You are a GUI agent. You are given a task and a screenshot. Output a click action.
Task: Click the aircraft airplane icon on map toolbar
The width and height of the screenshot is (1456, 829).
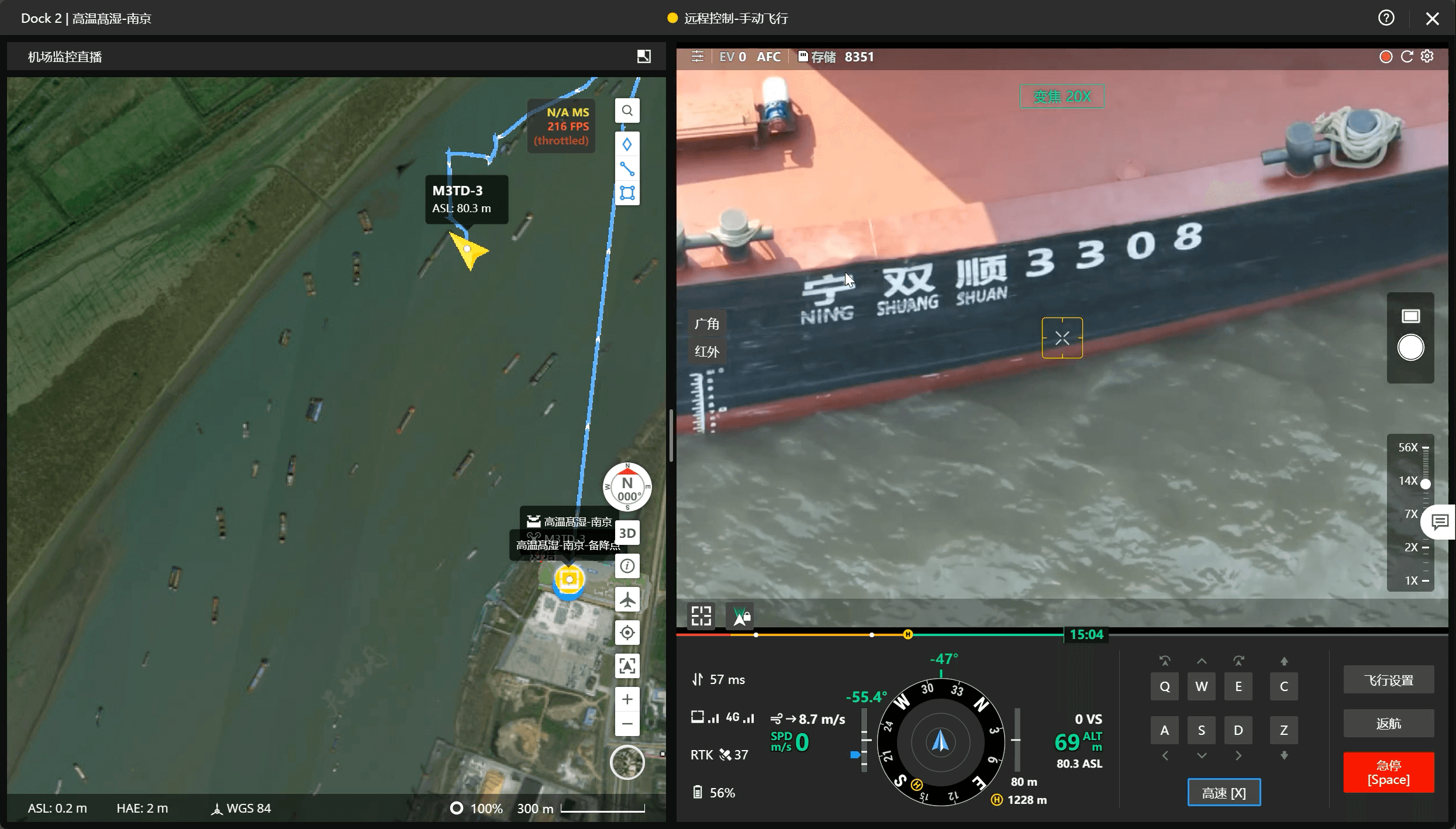pos(627,600)
